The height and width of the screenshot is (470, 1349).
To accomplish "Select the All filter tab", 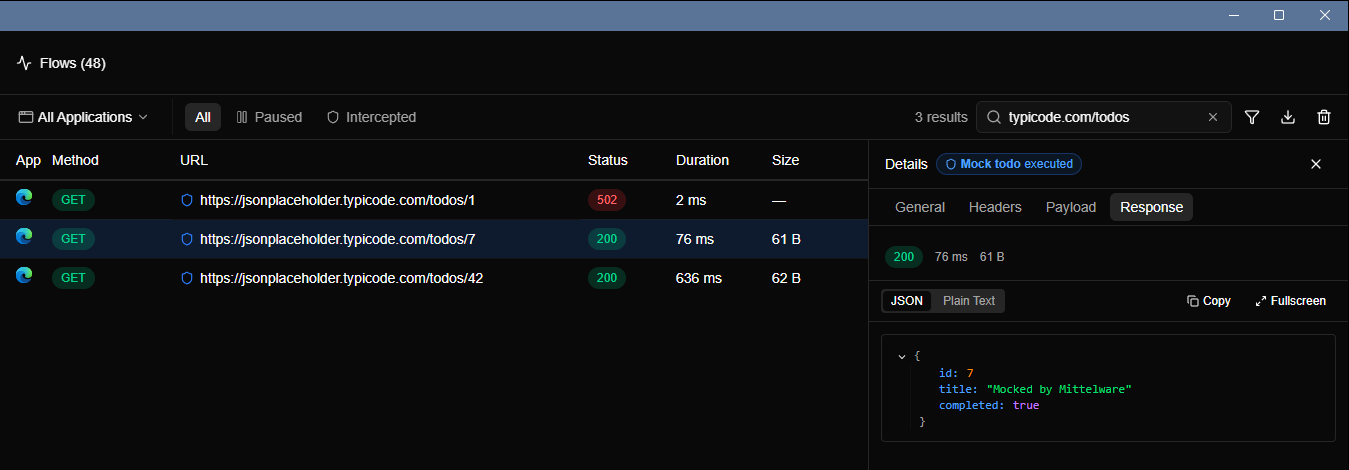I will point(203,117).
